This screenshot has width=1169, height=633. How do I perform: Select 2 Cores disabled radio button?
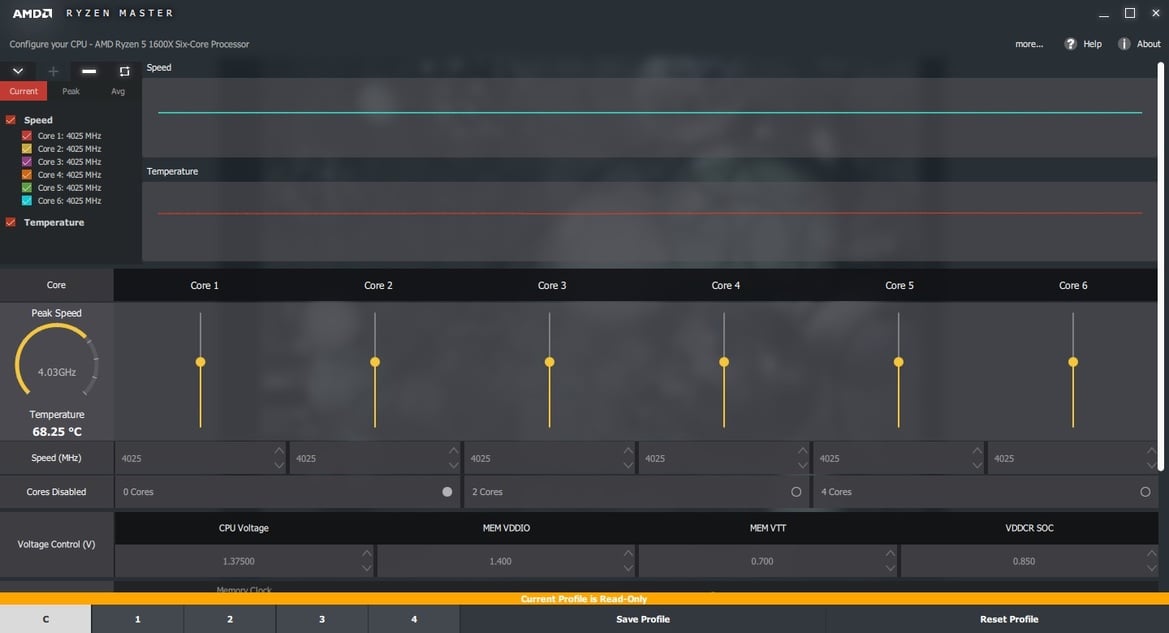[x=796, y=491]
